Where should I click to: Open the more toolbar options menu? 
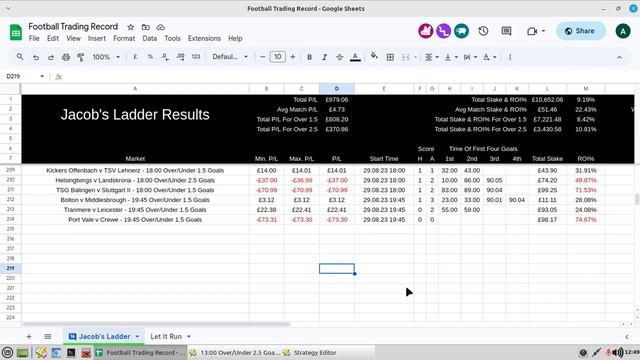pos(510,57)
